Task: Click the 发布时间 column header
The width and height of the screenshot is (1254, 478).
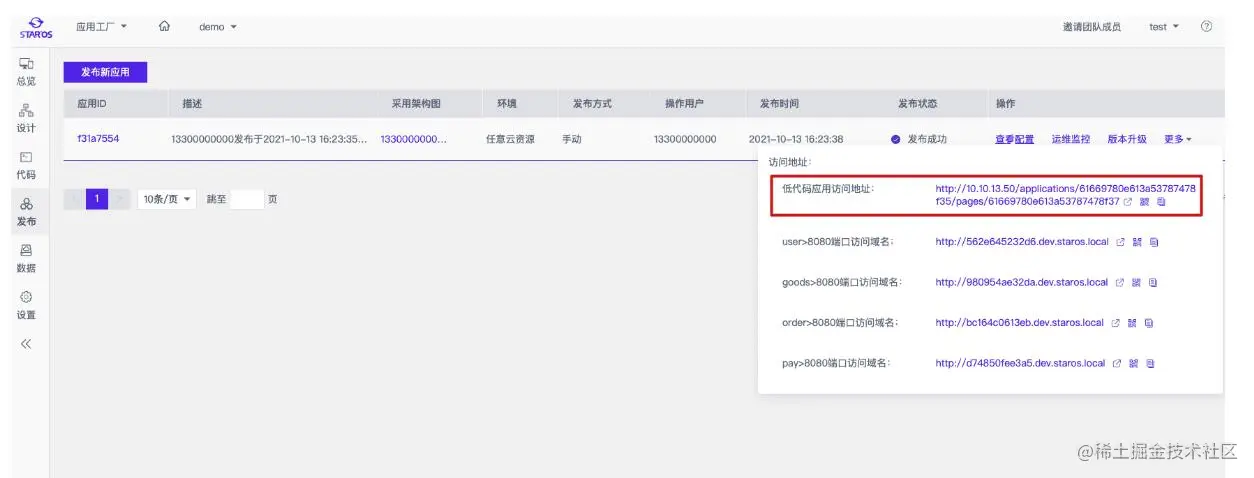Action: [x=779, y=104]
